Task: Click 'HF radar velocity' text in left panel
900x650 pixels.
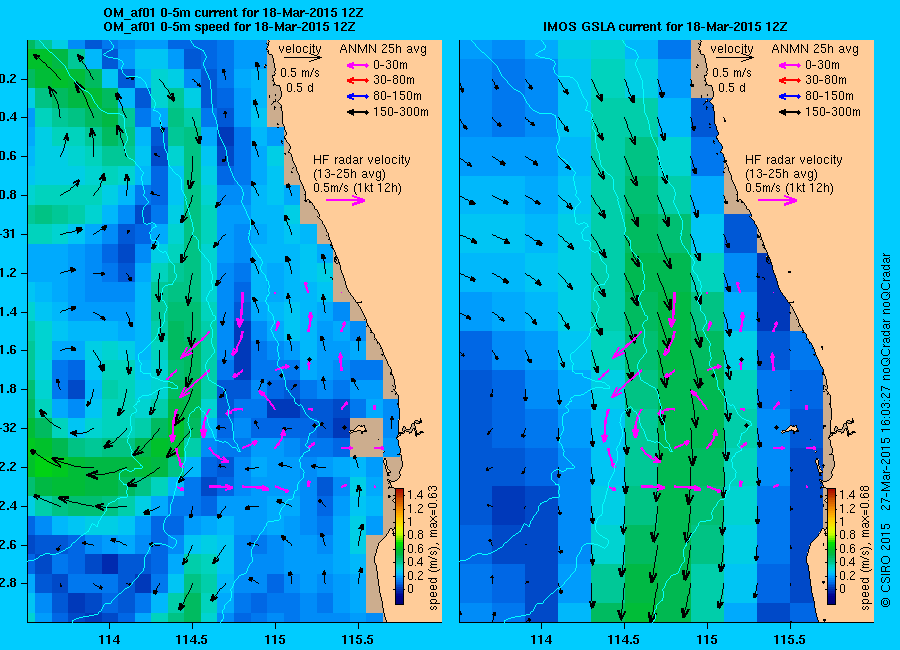Action: 362,160
